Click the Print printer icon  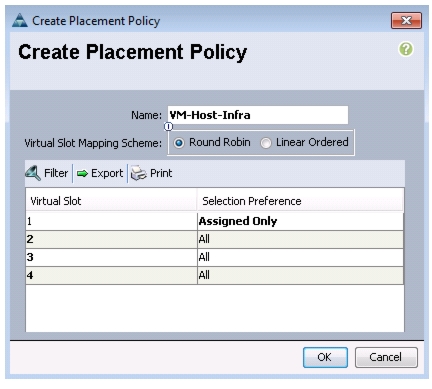pos(138,173)
